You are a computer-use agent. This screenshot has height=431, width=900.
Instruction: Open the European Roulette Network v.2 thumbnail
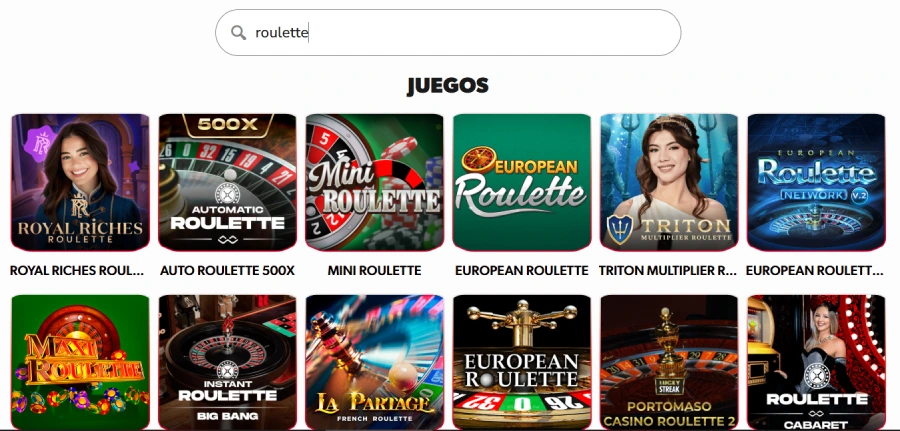coord(816,183)
